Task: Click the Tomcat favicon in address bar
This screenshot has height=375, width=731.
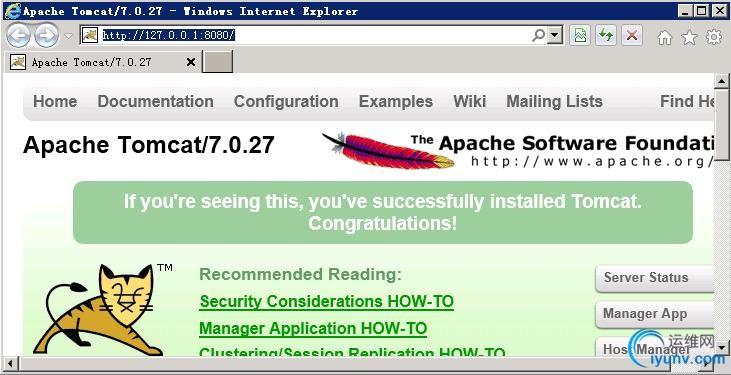Action: (90, 35)
